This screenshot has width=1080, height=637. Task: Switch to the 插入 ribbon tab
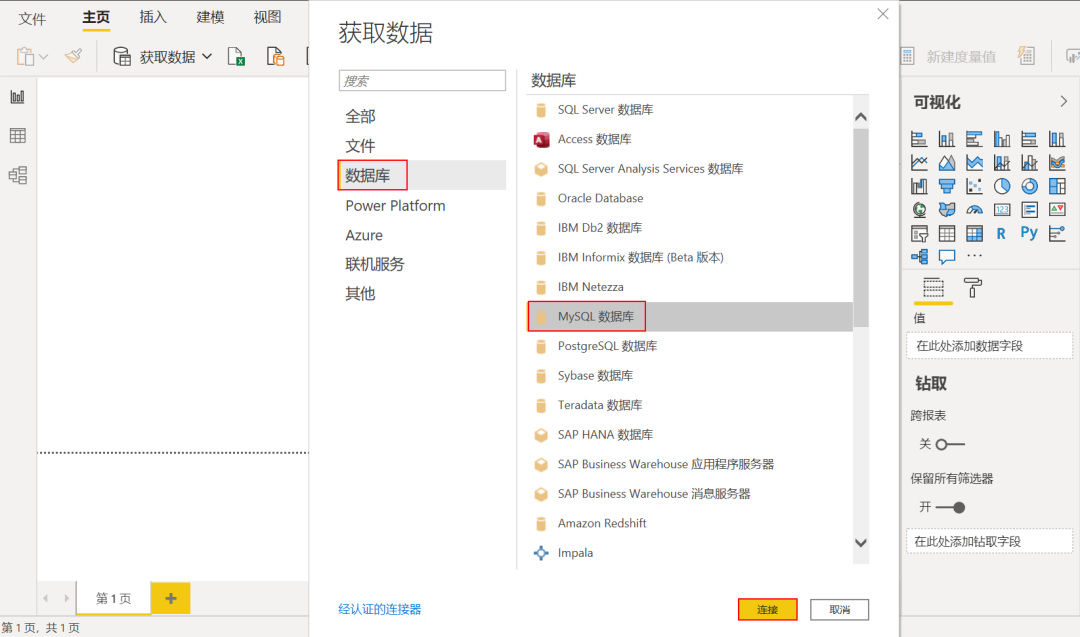(x=152, y=17)
